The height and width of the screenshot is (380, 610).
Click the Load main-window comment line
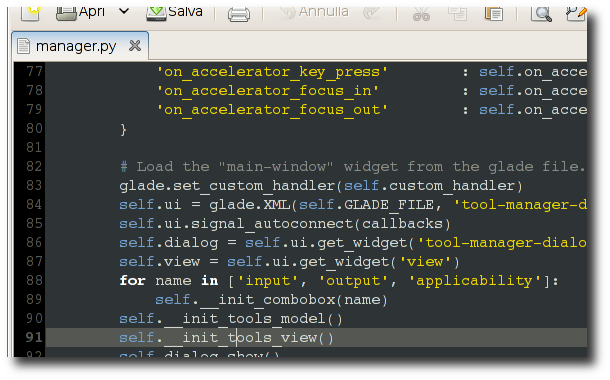[352, 167]
